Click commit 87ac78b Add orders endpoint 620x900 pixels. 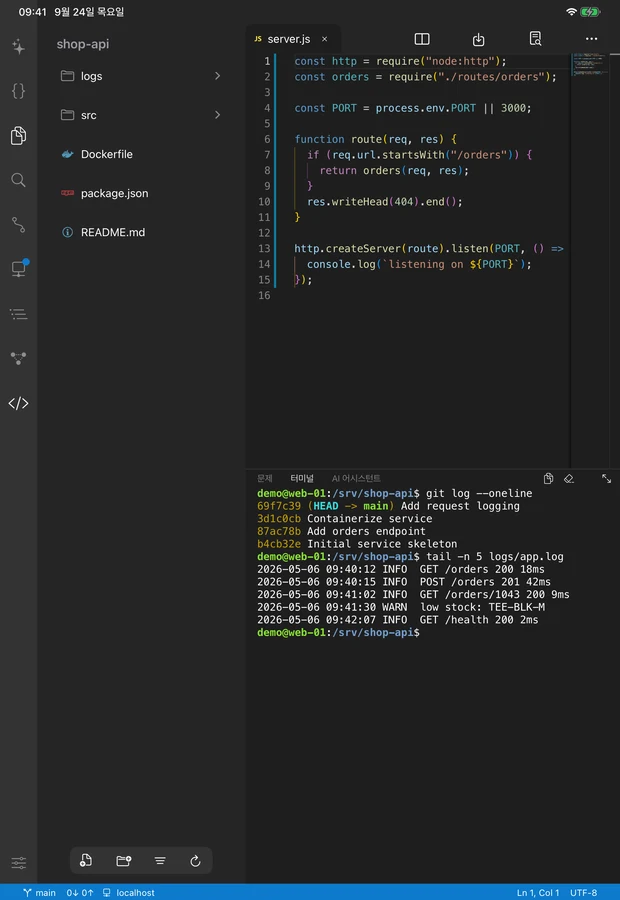(341, 531)
